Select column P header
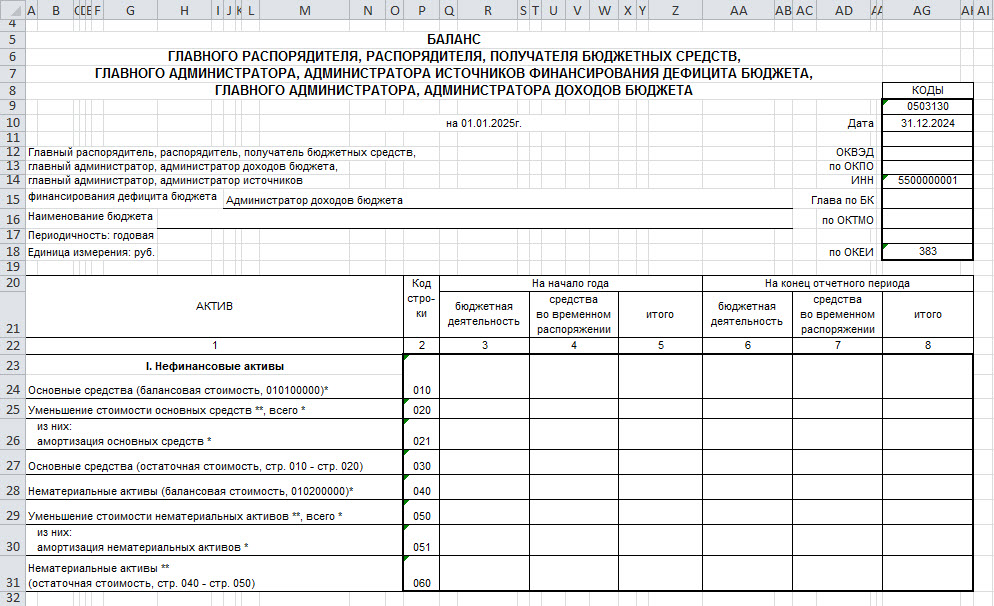The image size is (994, 606). [x=422, y=10]
